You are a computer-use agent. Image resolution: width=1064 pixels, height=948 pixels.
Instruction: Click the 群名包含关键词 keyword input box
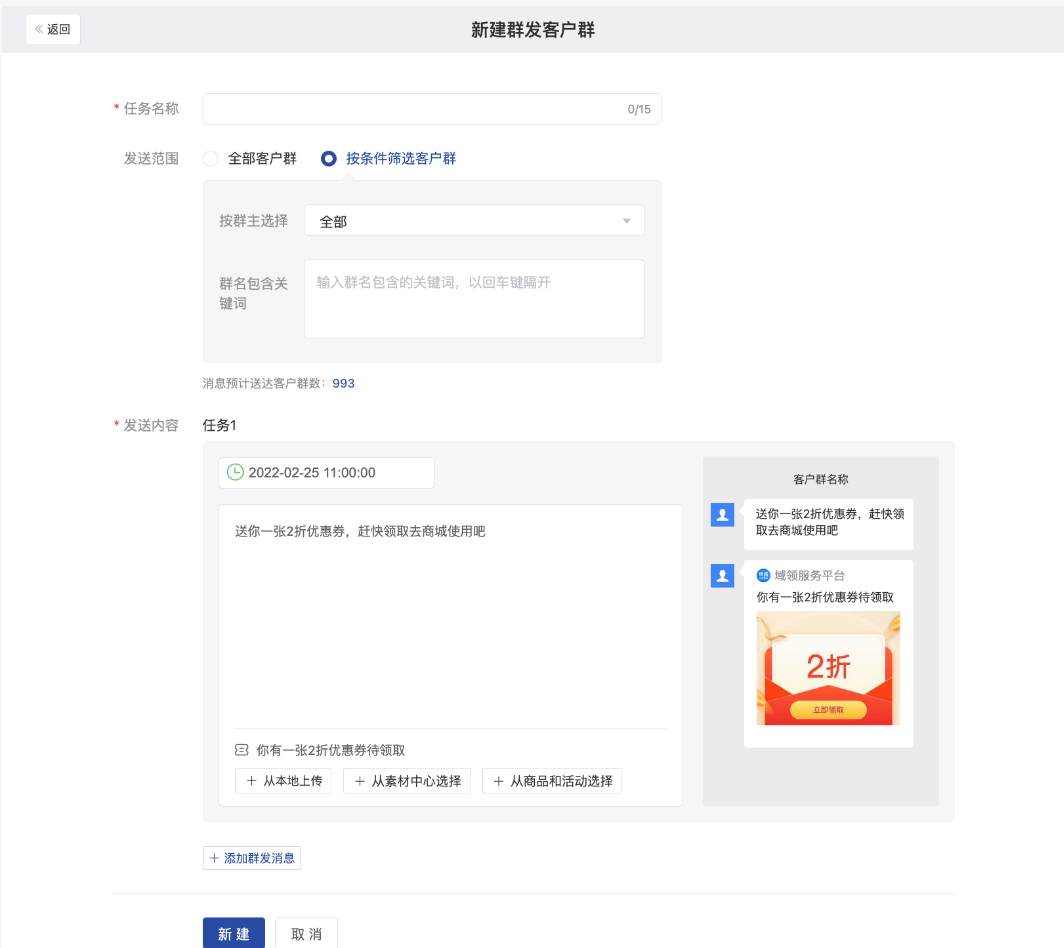point(474,299)
